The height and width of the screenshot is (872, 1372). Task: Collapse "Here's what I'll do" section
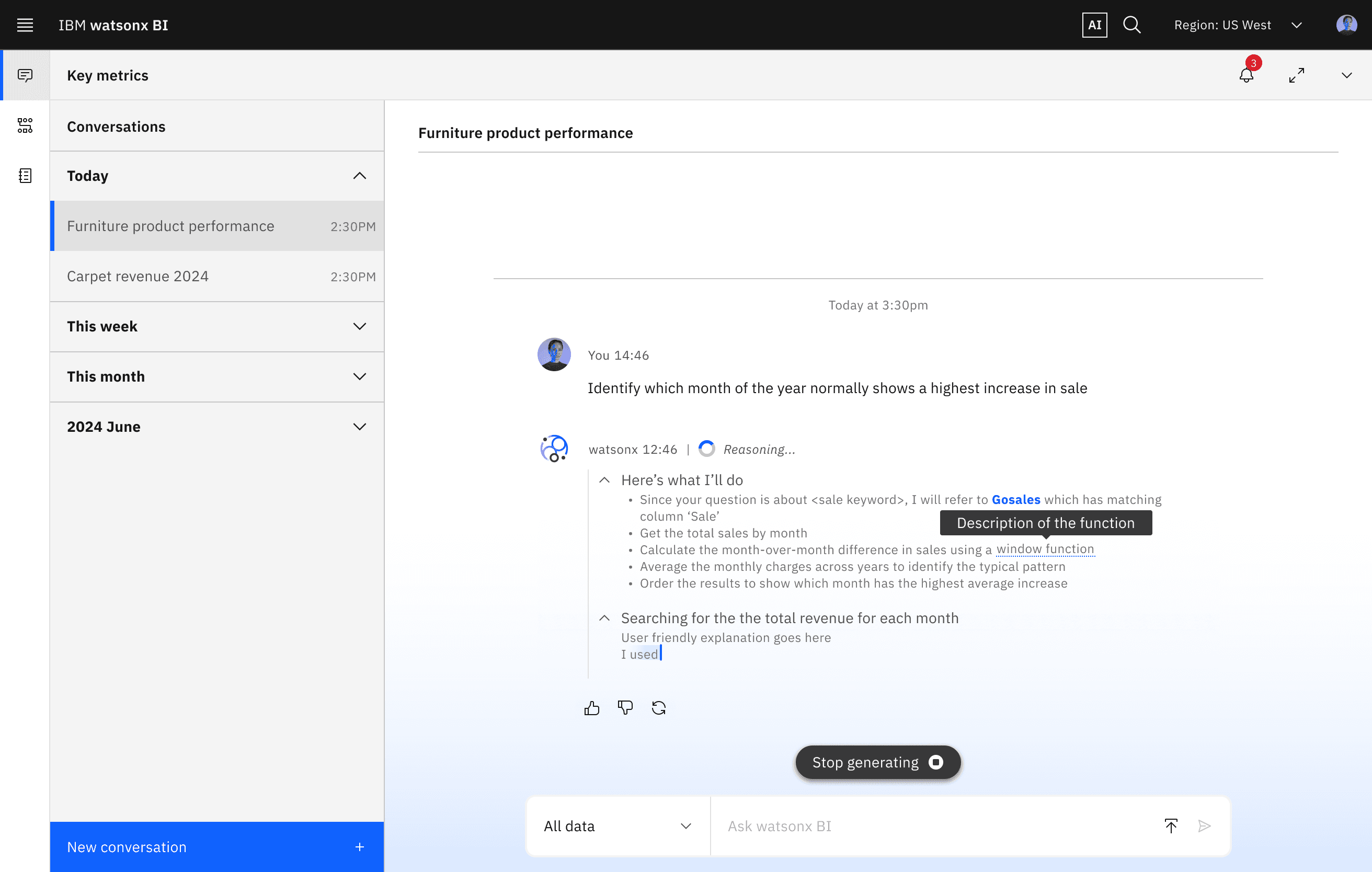604,480
